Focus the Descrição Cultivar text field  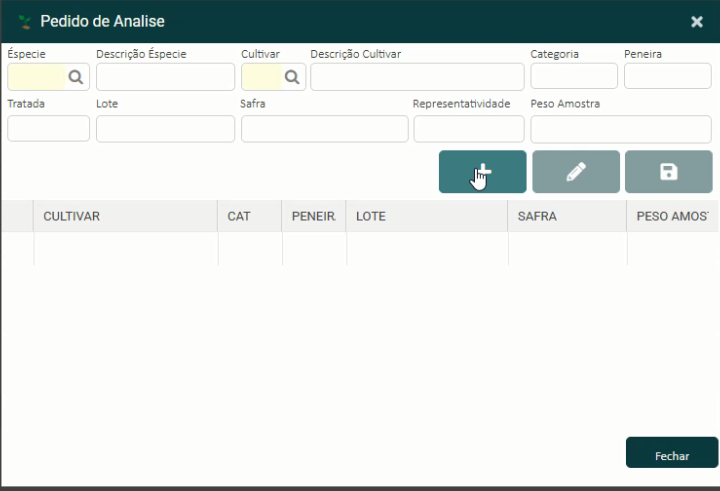tap(417, 77)
